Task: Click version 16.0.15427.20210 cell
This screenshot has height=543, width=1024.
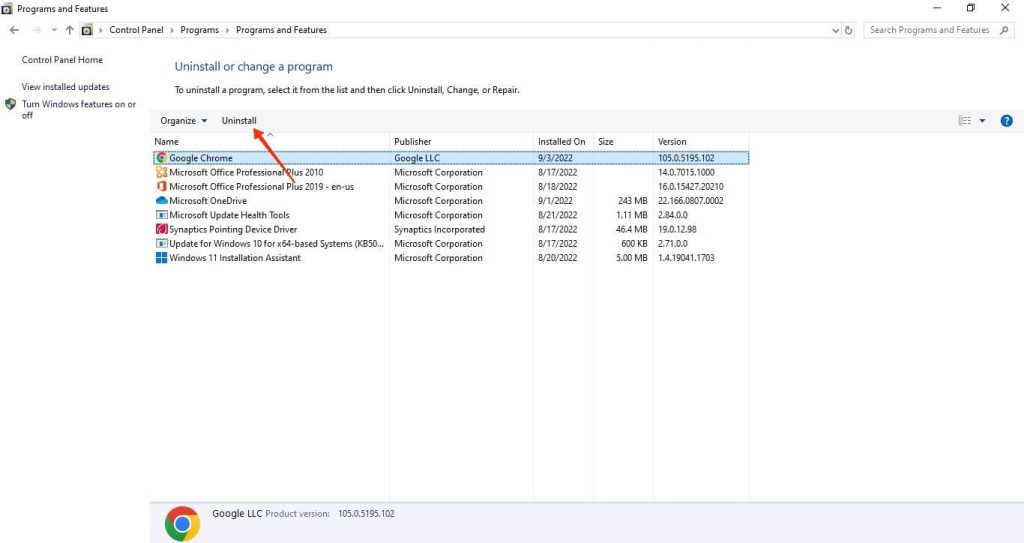Action: [x=691, y=187]
